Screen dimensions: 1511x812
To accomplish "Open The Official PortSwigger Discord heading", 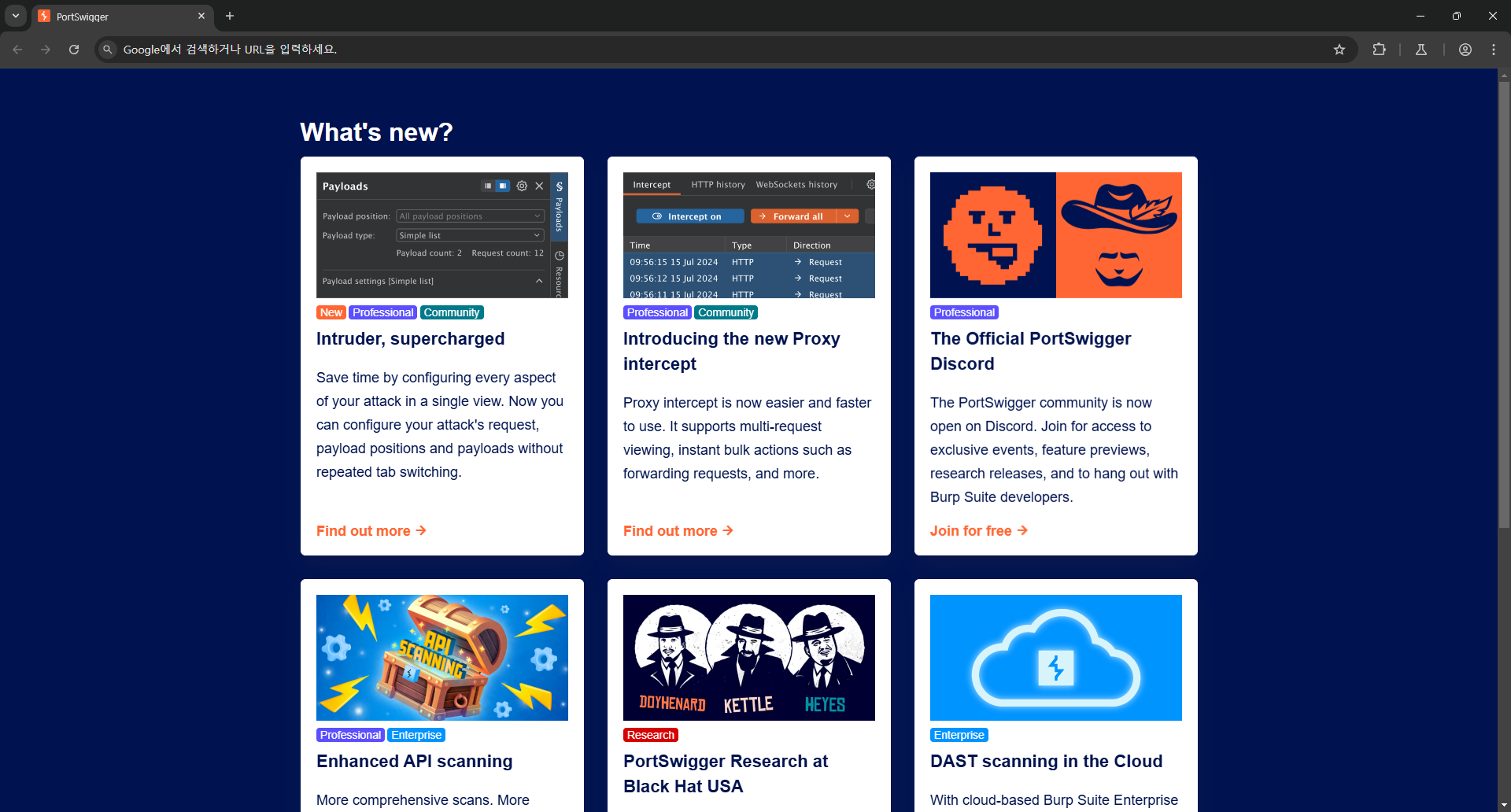I will 1031,352.
